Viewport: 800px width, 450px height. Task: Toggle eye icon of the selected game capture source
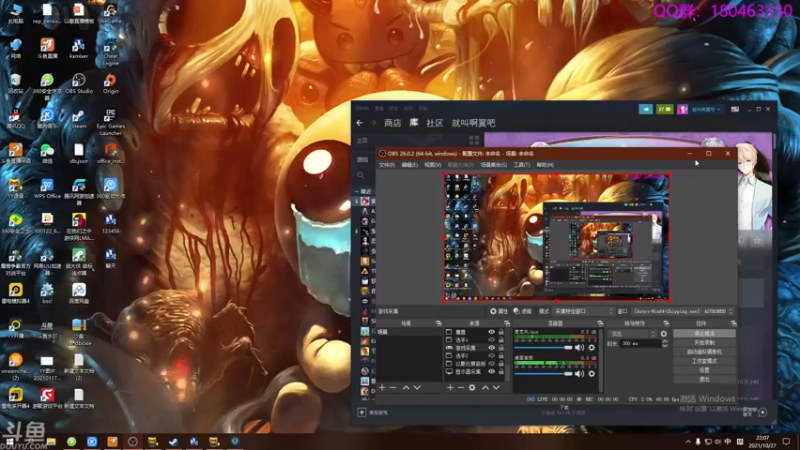(491, 348)
